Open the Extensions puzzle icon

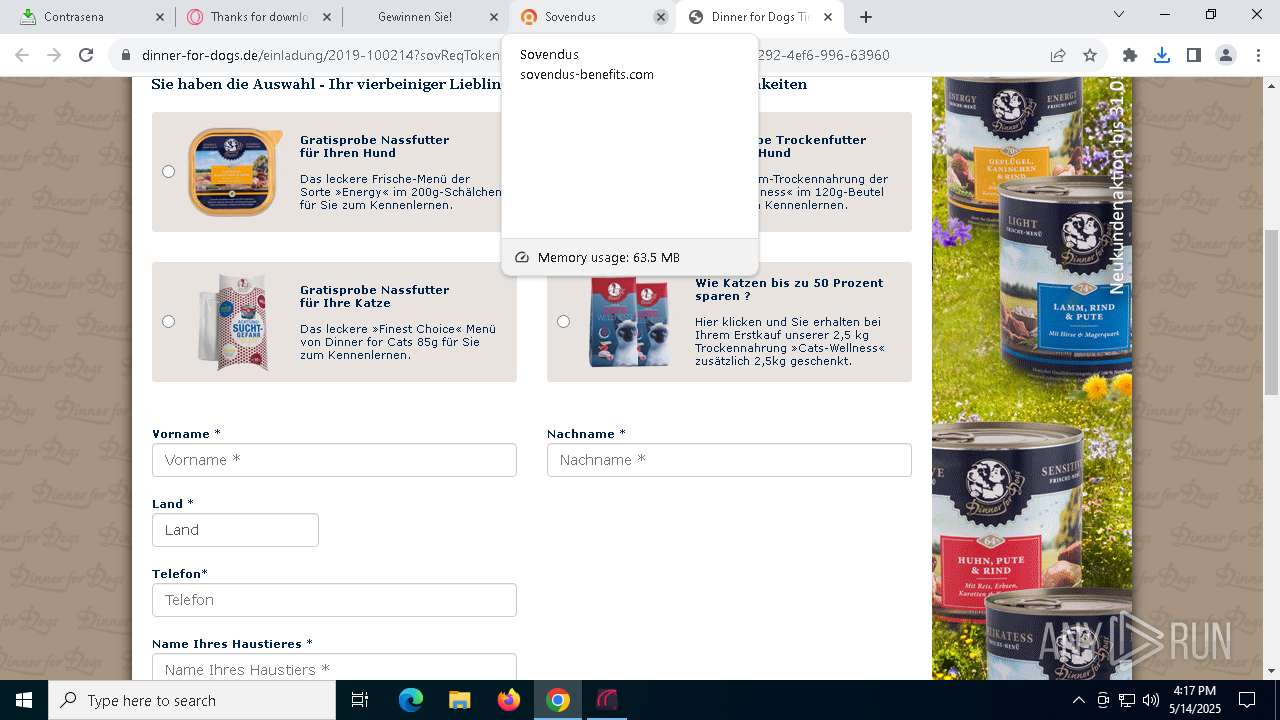point(1130,55)
